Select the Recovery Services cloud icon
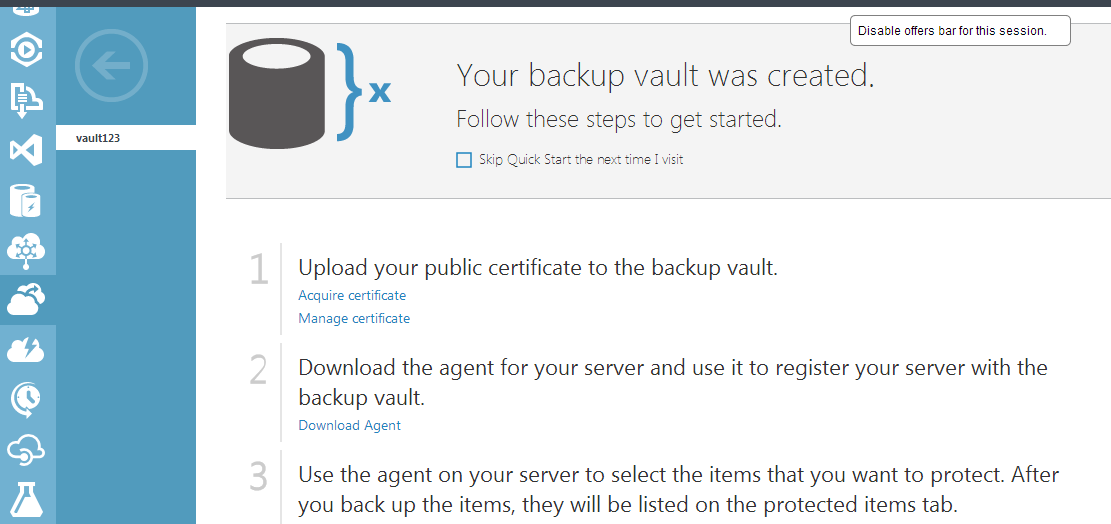This screenshot has width=1111, height=524. tap(27, 300)
